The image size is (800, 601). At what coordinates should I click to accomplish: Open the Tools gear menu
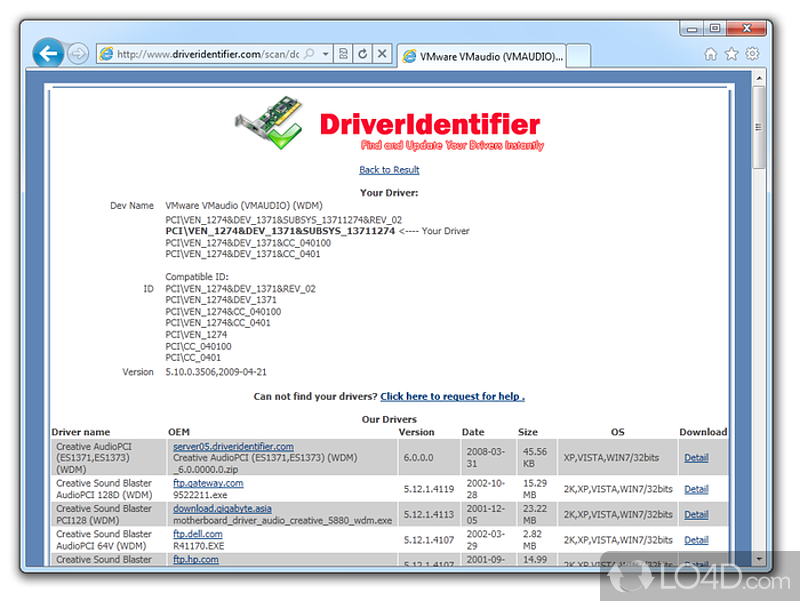click(752, 54)
